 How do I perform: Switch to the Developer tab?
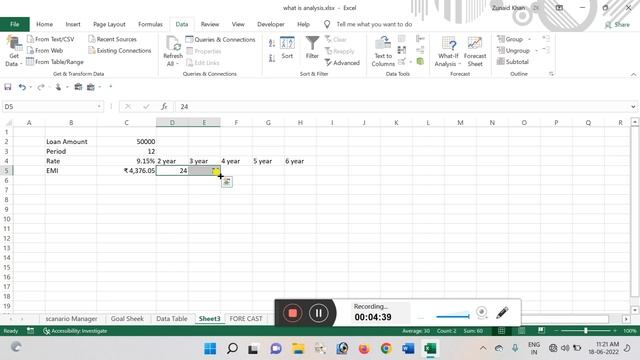point(271,24)
